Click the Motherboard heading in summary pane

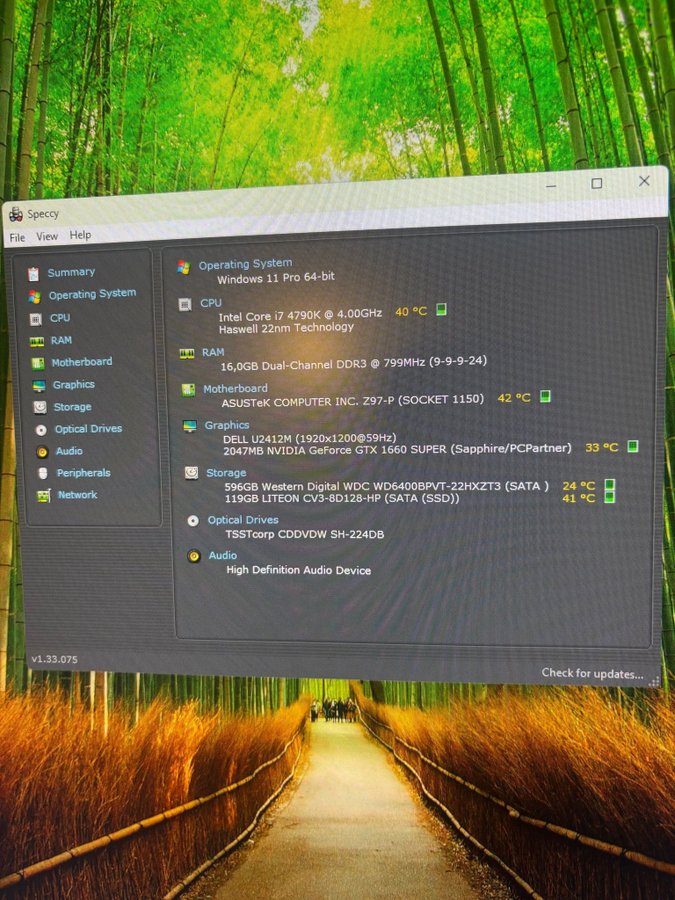pyautogui.click(x=235, y=388)
